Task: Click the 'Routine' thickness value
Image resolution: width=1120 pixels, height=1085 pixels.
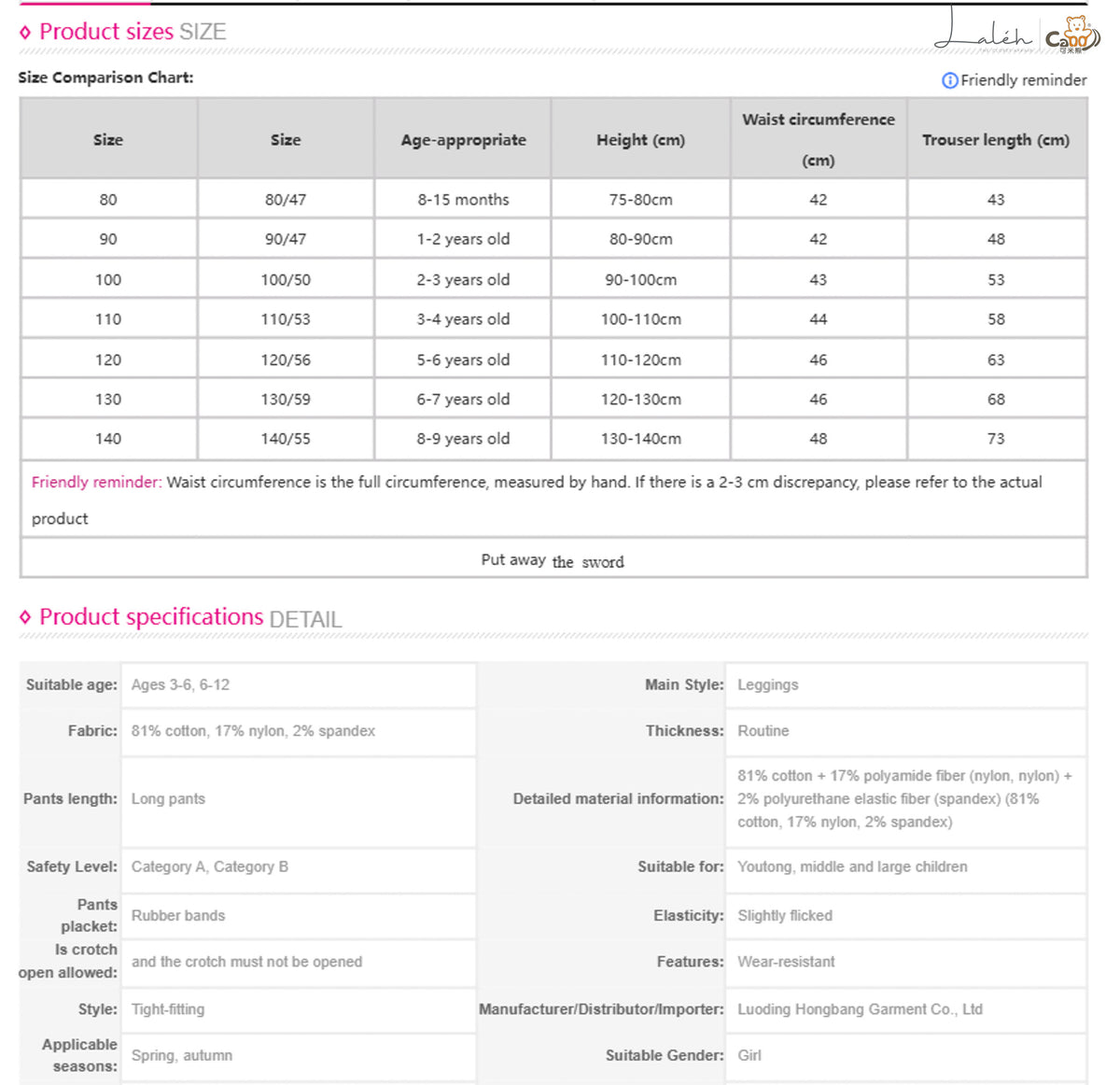Action: click(763, 731)
